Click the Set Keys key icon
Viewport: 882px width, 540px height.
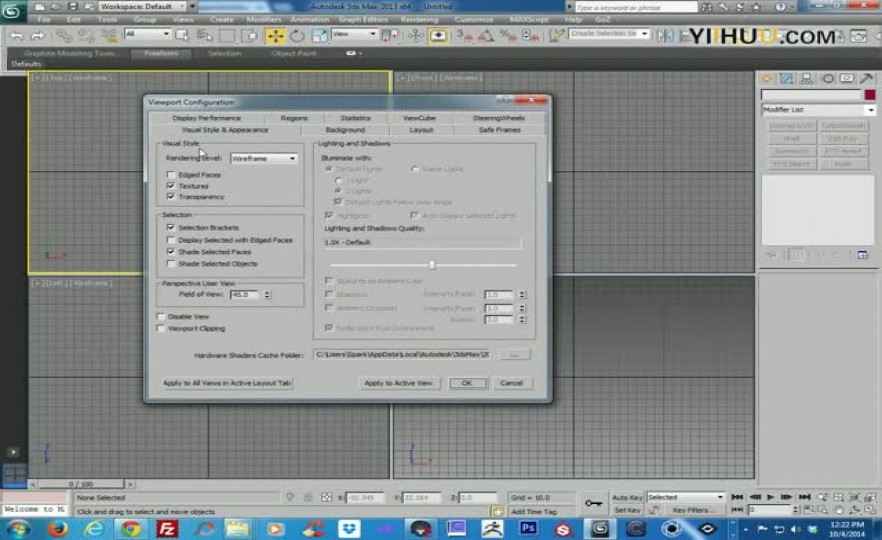pyautogui.click(x=593, y=503)
